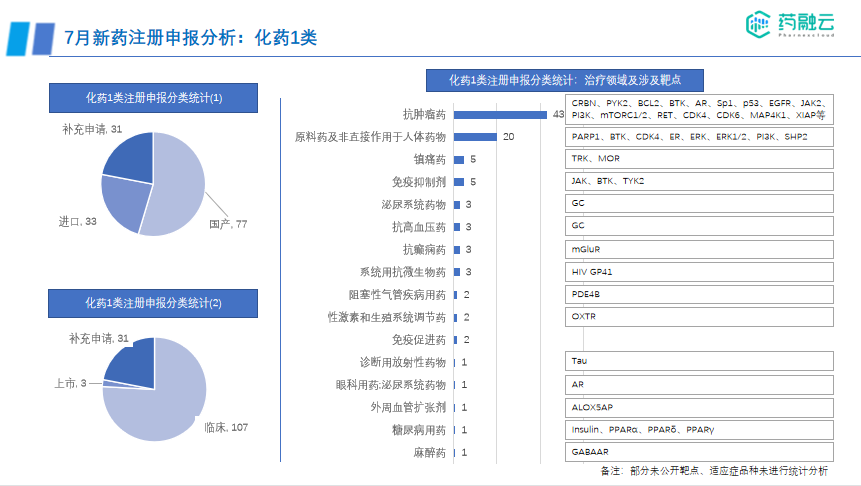Screen dimensions: 861x486
Task: Click the 外周血管扩张剂 axis label
Action: (408, 407)
